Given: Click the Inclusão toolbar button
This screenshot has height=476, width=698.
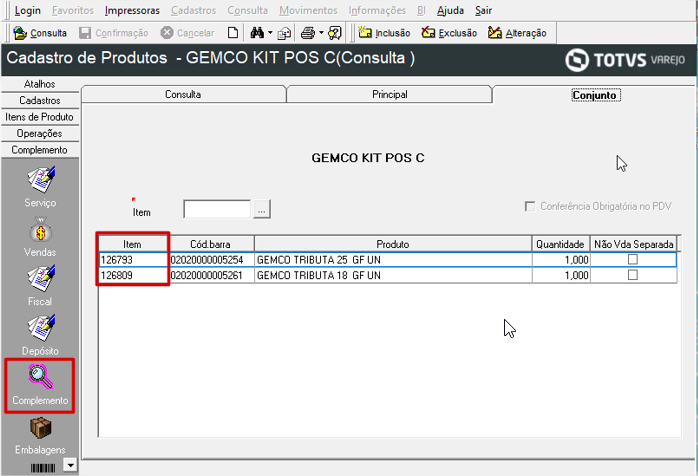Looking at the screenshot, I should click(384, 33).
